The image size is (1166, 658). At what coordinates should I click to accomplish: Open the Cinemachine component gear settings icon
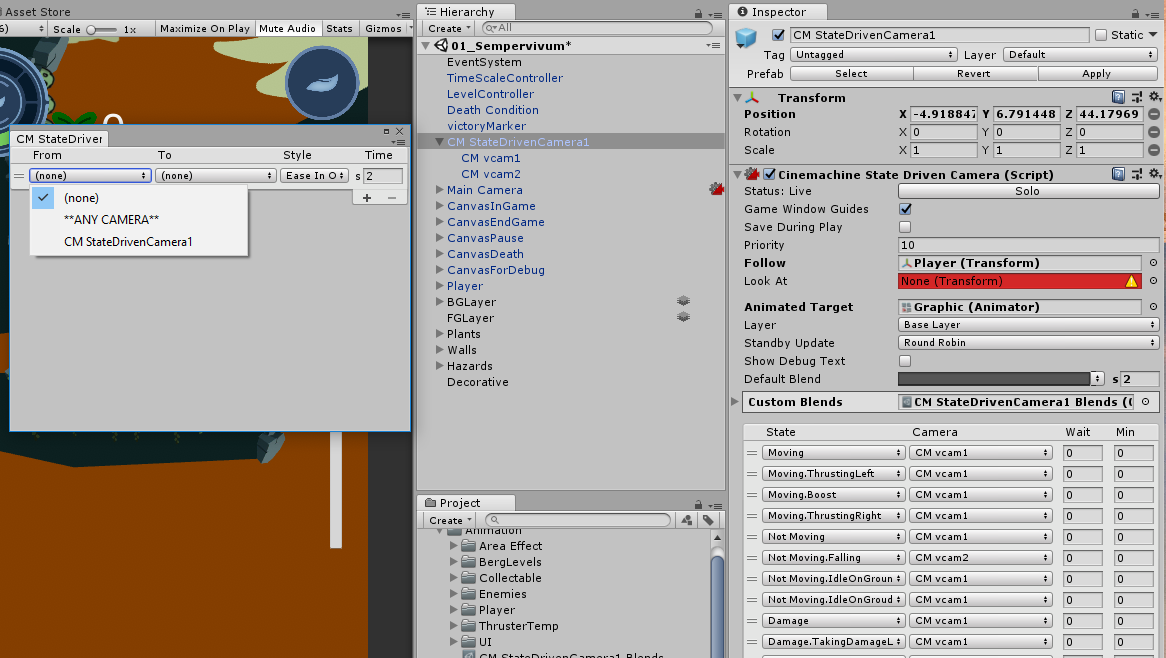1155,173
